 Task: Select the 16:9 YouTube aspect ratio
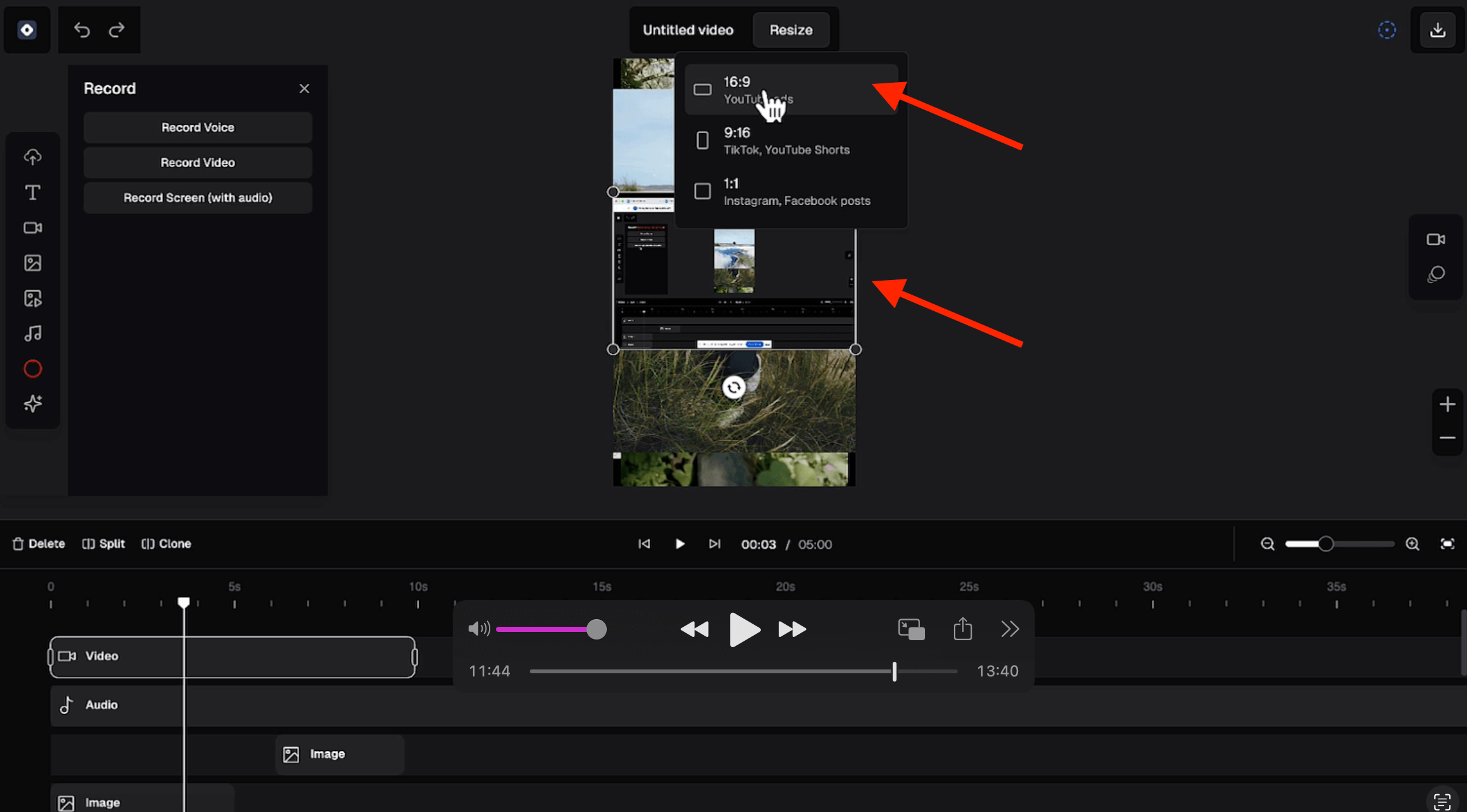790,90
